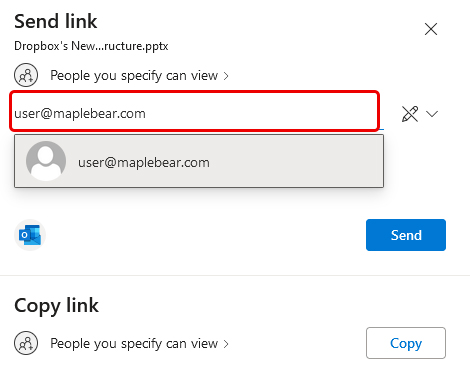
Task: Click the empty area below suggestion list
Action: pos(199,203)
